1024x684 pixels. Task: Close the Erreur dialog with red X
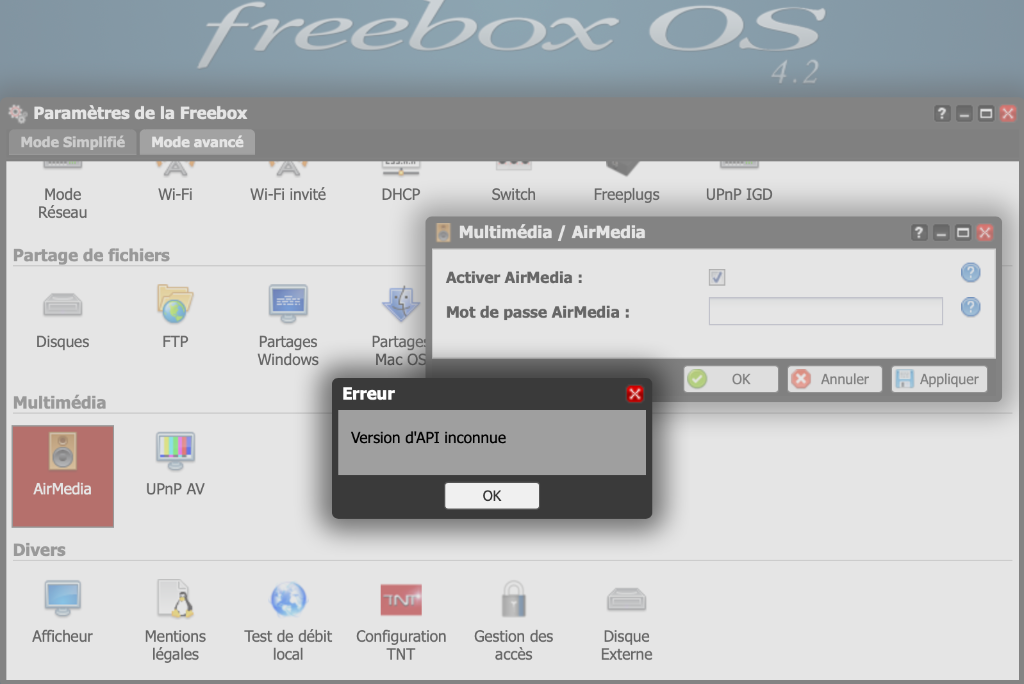pos(635,394)
